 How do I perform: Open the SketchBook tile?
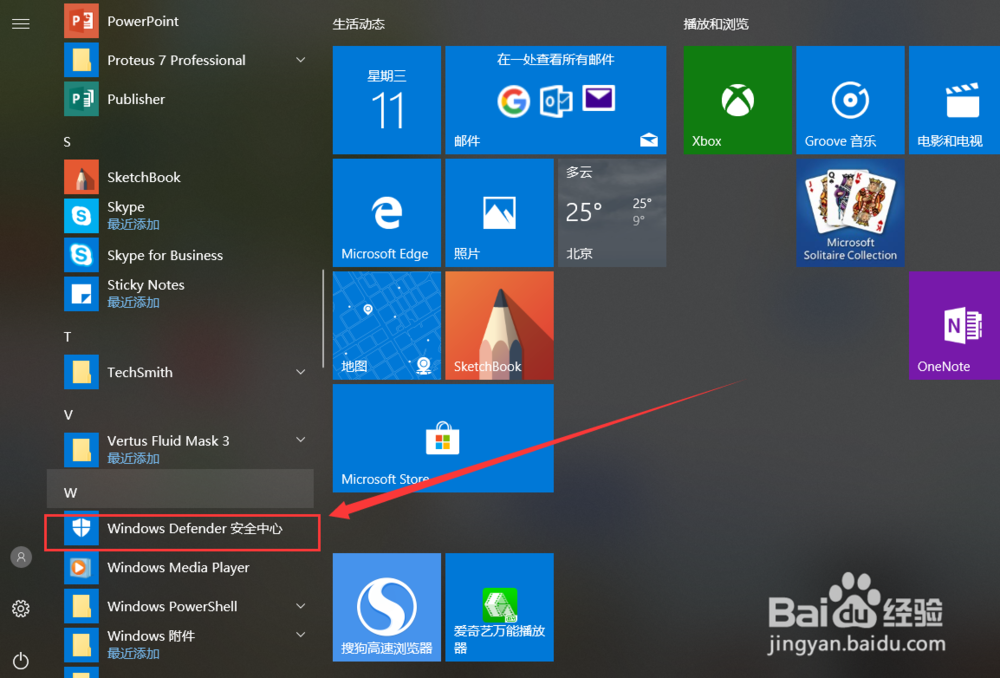(x=499, y=325)
